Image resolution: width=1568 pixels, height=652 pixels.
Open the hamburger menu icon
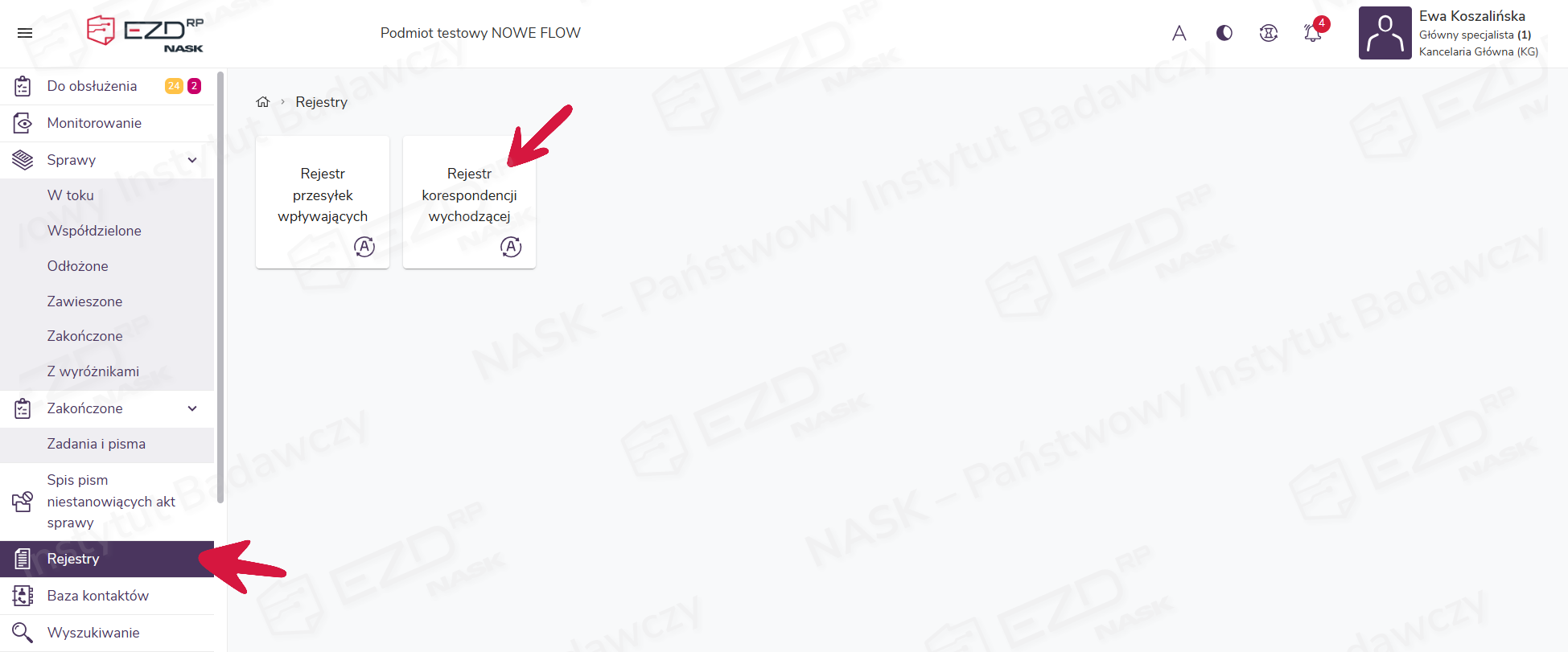[x=25, y=33]
